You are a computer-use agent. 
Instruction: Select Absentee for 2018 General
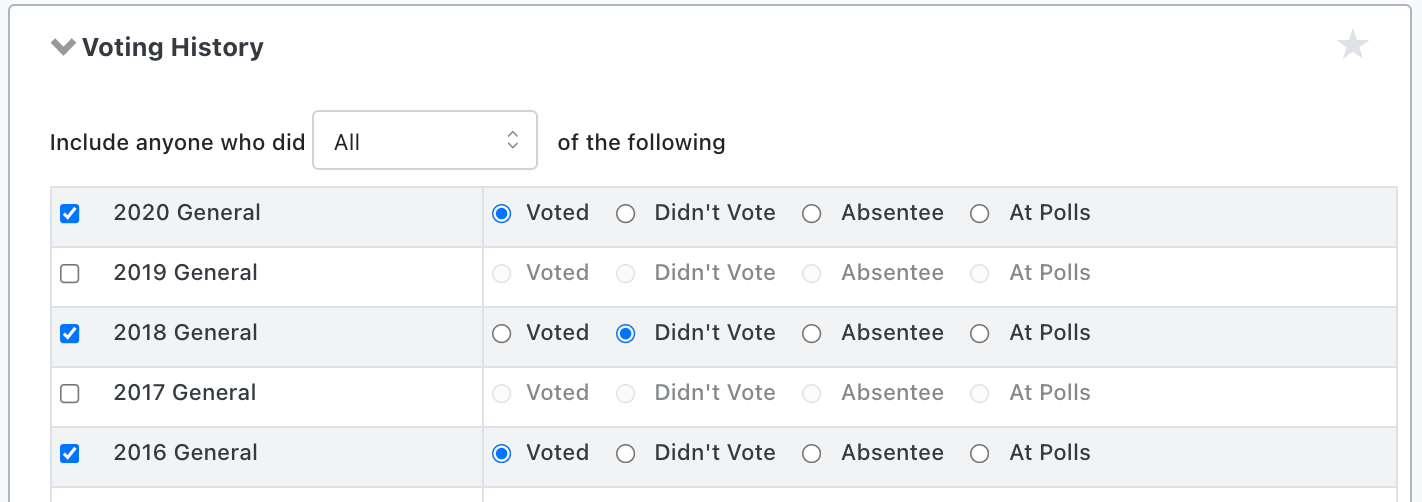(812, 333)
